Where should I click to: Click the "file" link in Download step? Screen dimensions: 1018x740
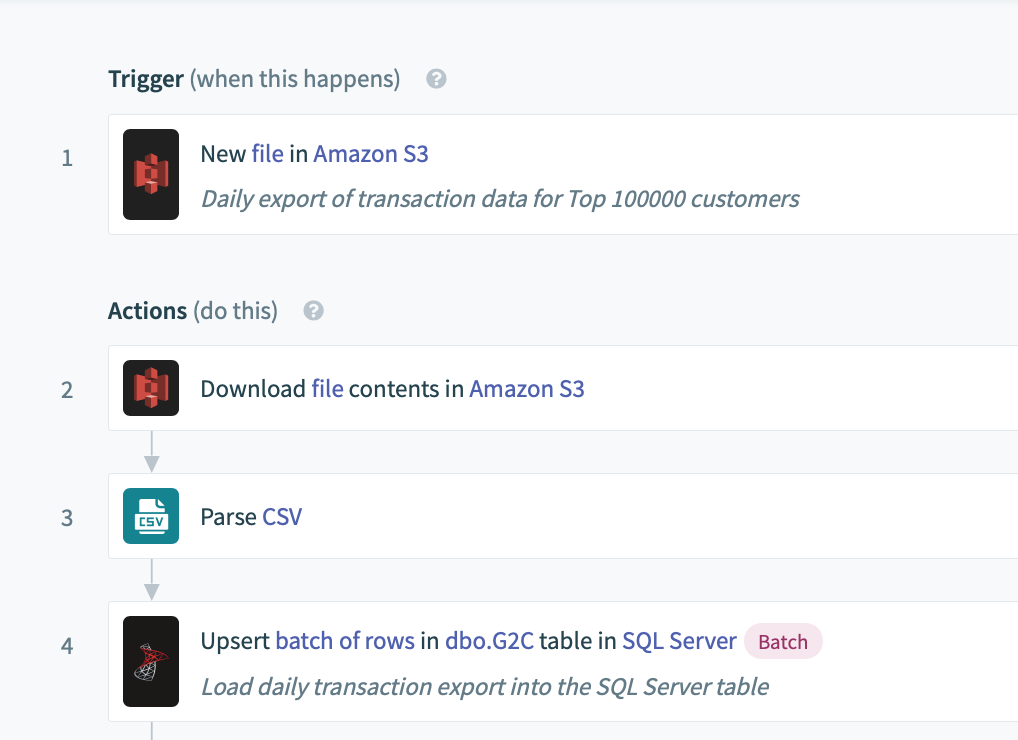[x=327, y=389]
